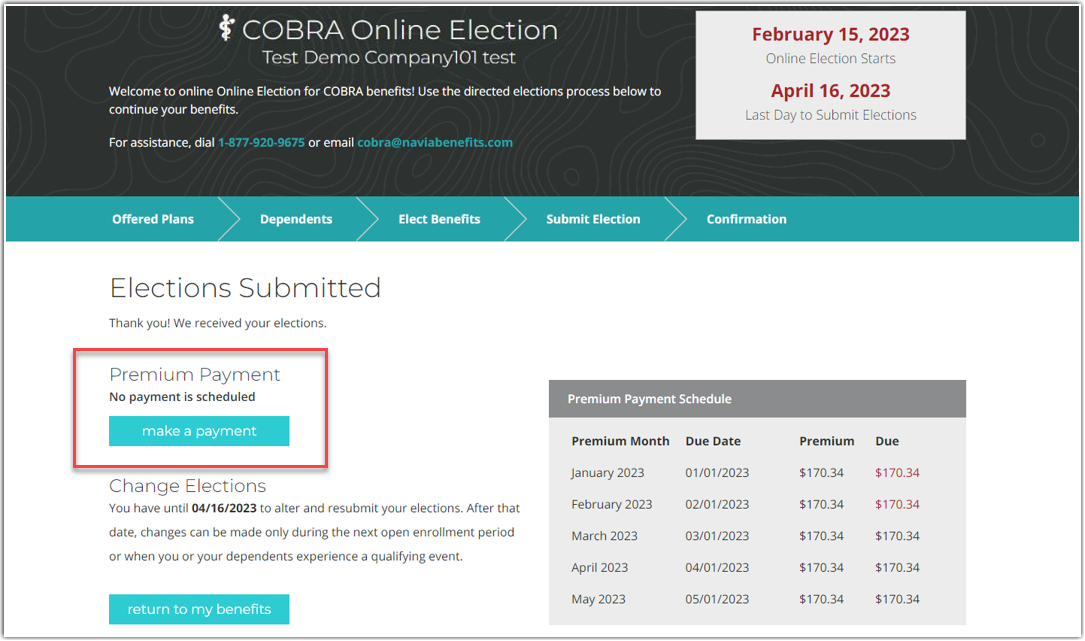Open the cobra@naviabenefits.com email link

point(435,142)
